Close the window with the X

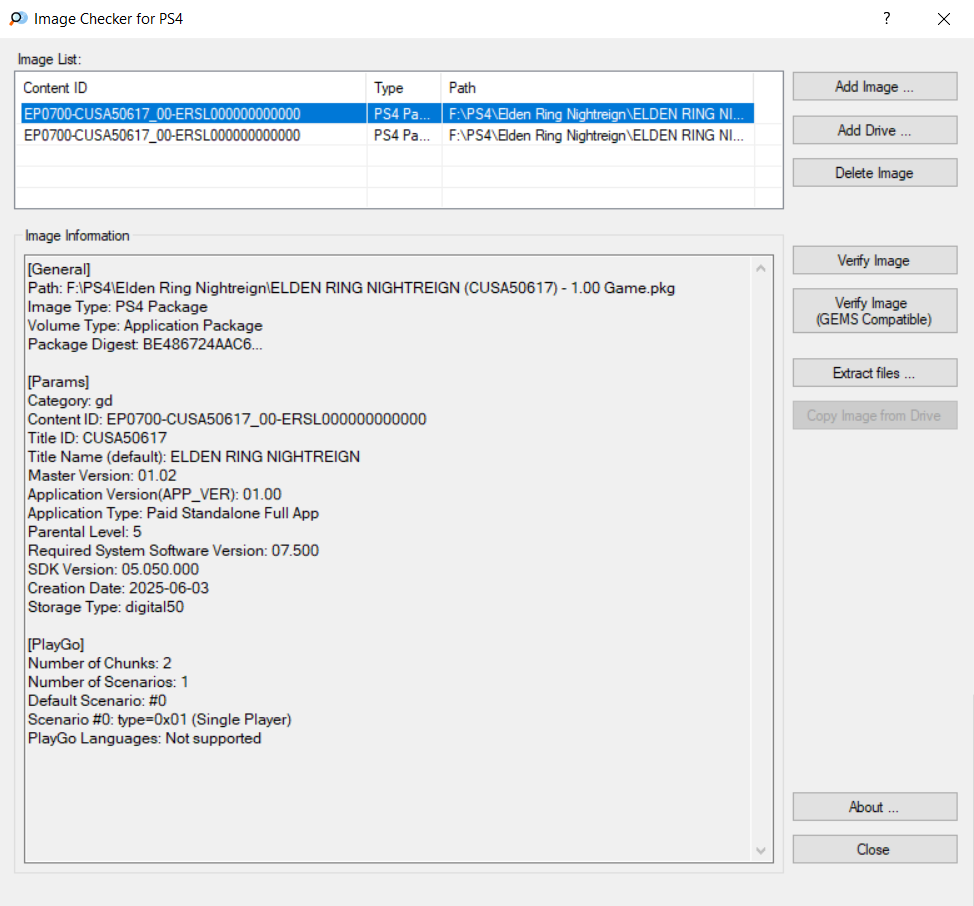tap(944, 19)
